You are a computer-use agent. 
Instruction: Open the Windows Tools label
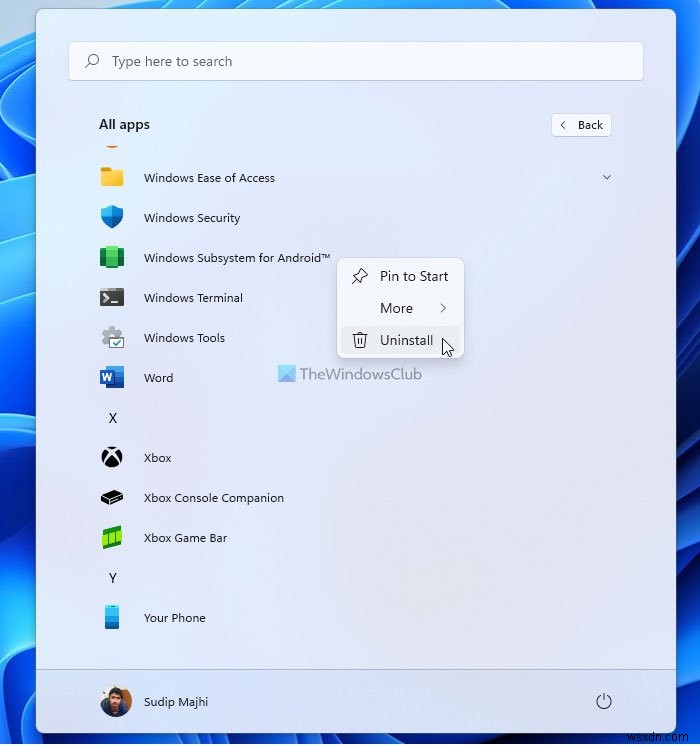coord(184,338)
